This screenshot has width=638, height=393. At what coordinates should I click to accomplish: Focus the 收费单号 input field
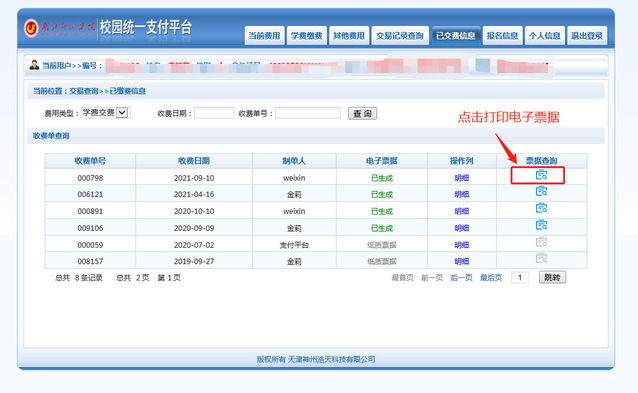point(308,113)
